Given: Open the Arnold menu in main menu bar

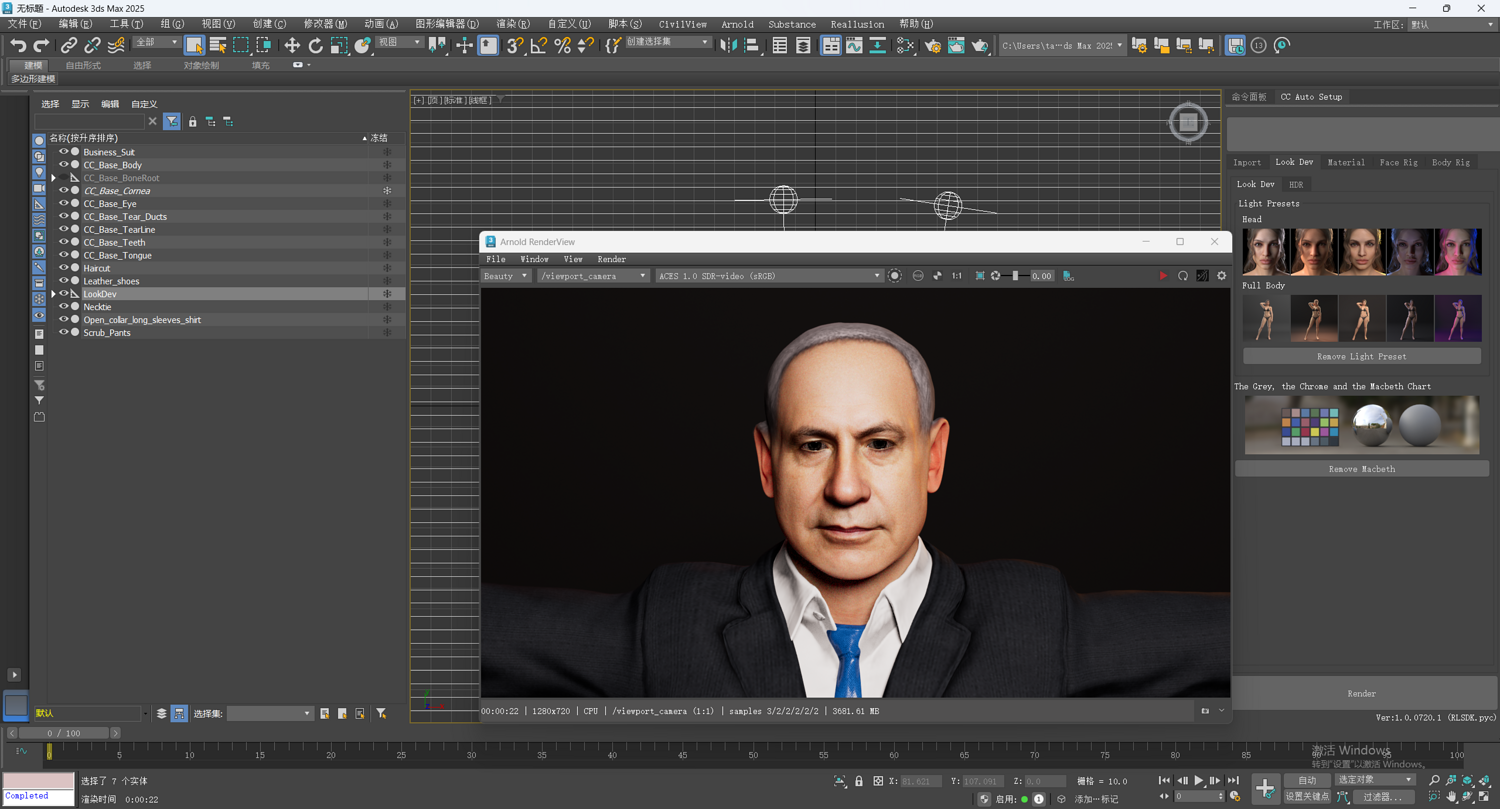Looking at the screenshot, I should pos(737,24).
